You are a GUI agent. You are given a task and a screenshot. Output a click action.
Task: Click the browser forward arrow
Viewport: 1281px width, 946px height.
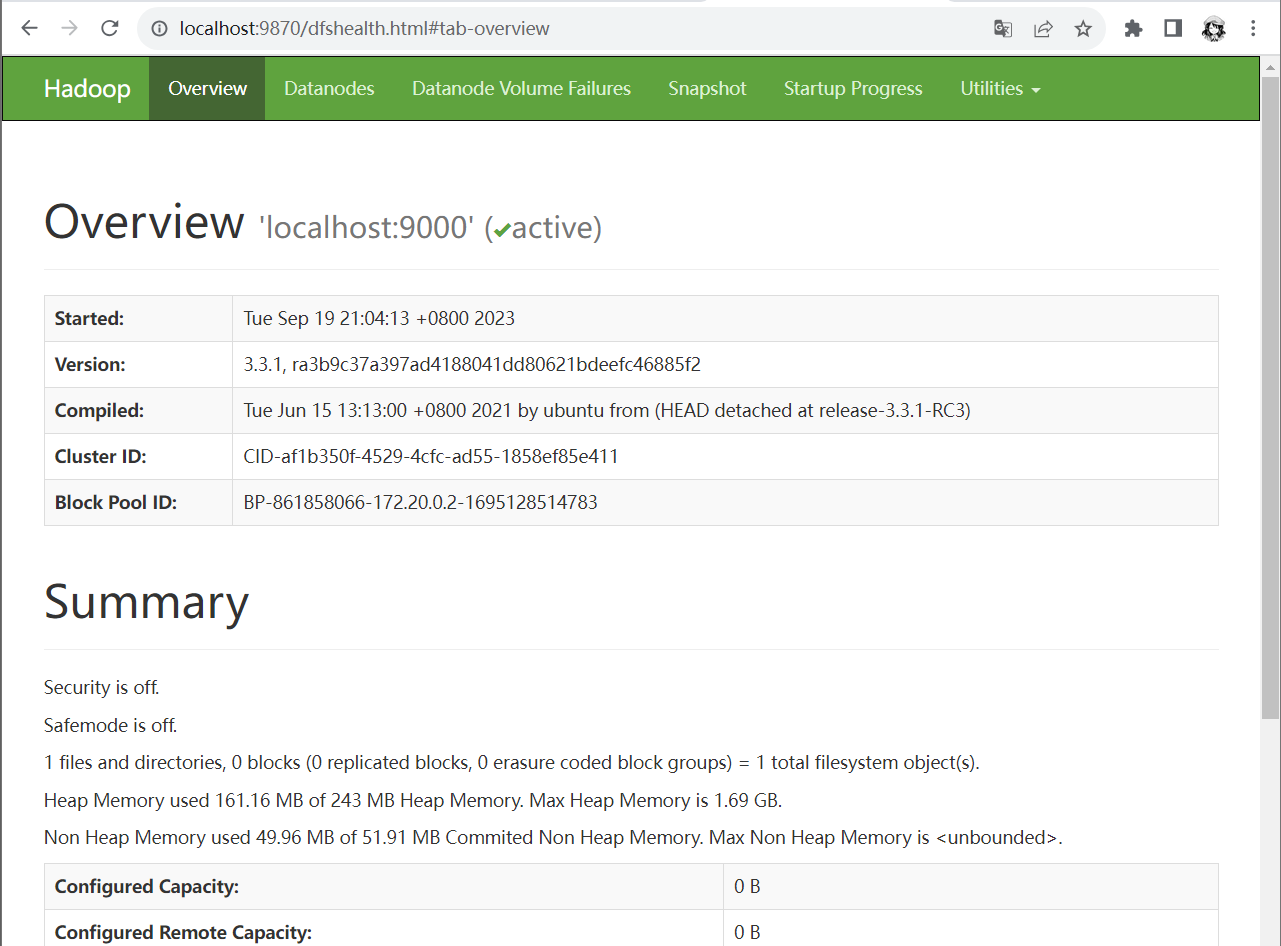(69, 28)
